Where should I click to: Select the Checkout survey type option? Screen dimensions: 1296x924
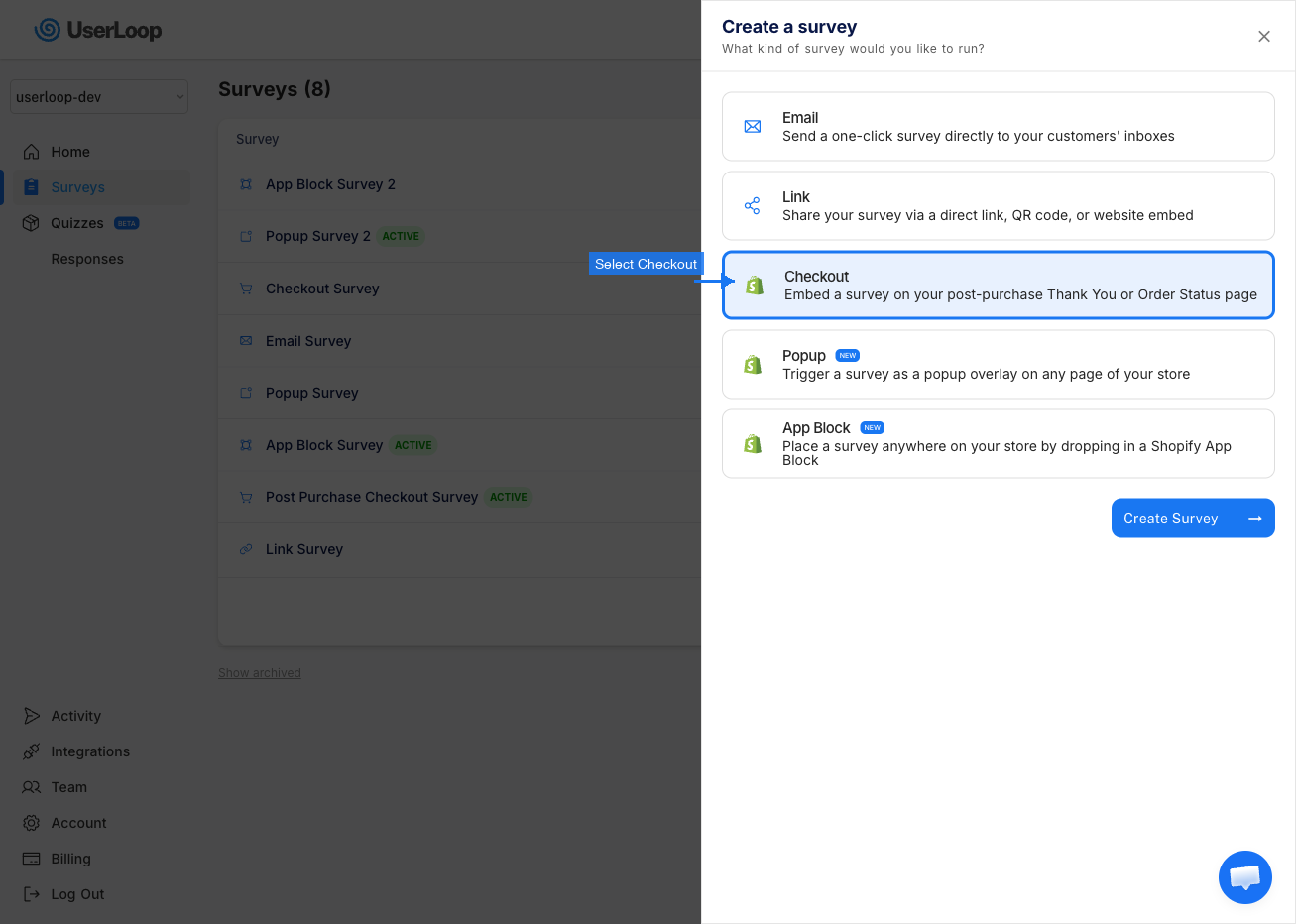point(998,285)
